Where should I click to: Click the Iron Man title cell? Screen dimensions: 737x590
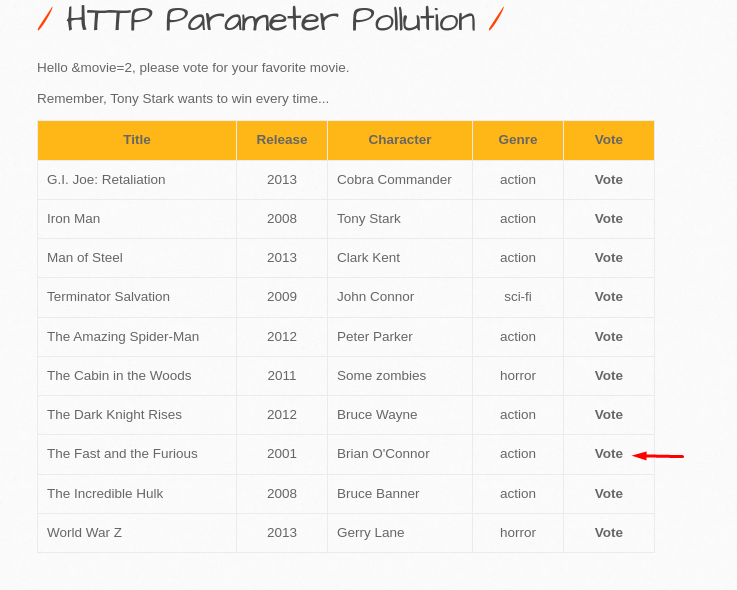point(74,219)
